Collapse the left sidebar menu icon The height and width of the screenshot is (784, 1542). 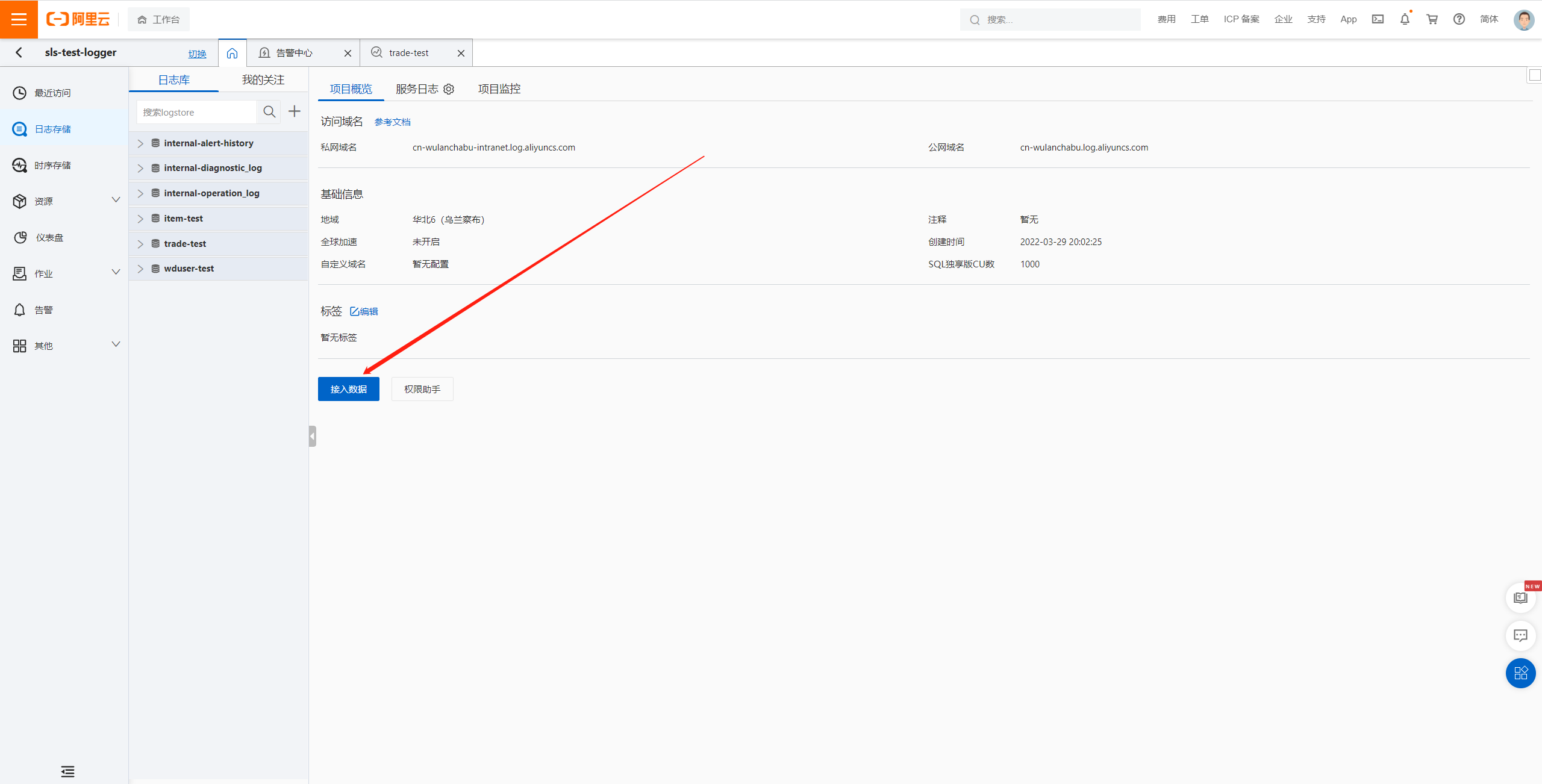[x=67, y=771]
